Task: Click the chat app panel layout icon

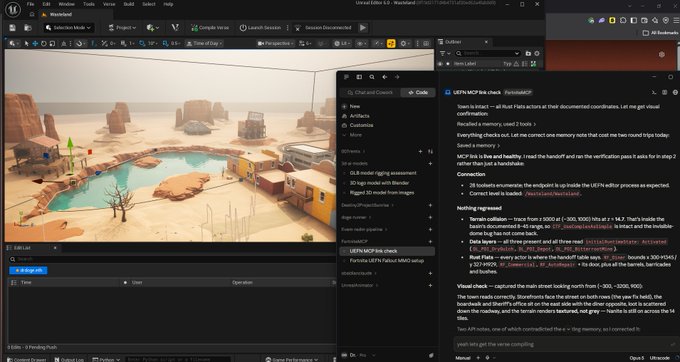Action: [x=359, y=77]
